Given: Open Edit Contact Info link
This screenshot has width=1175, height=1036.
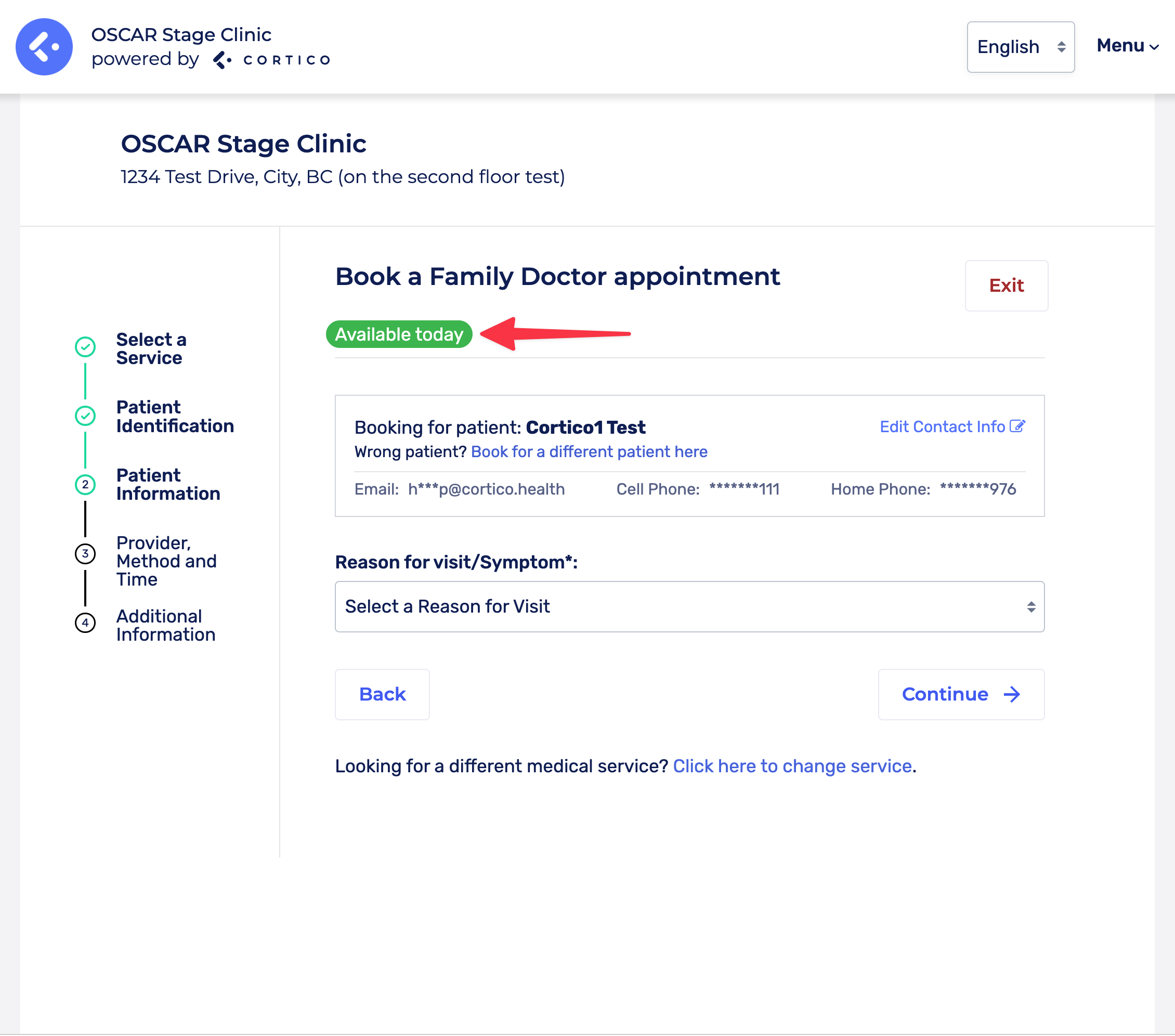Looking at the screenshot, I should 942,426.
